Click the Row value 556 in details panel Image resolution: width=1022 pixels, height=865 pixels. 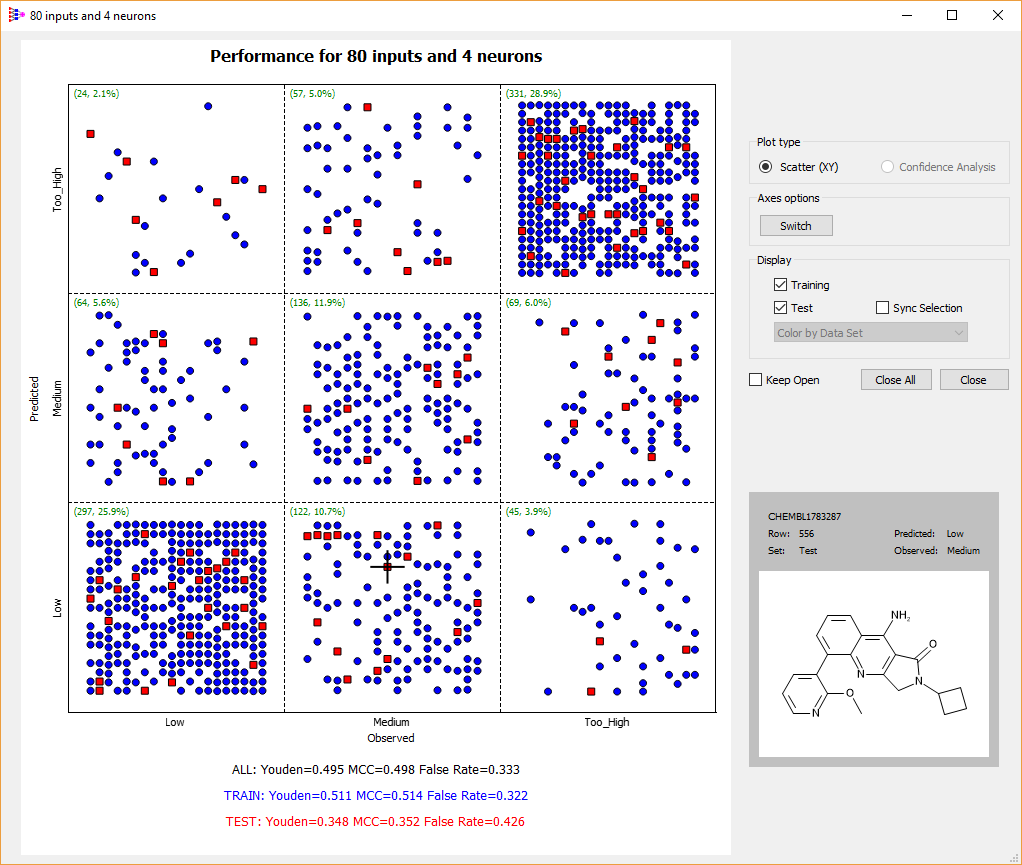806,533
